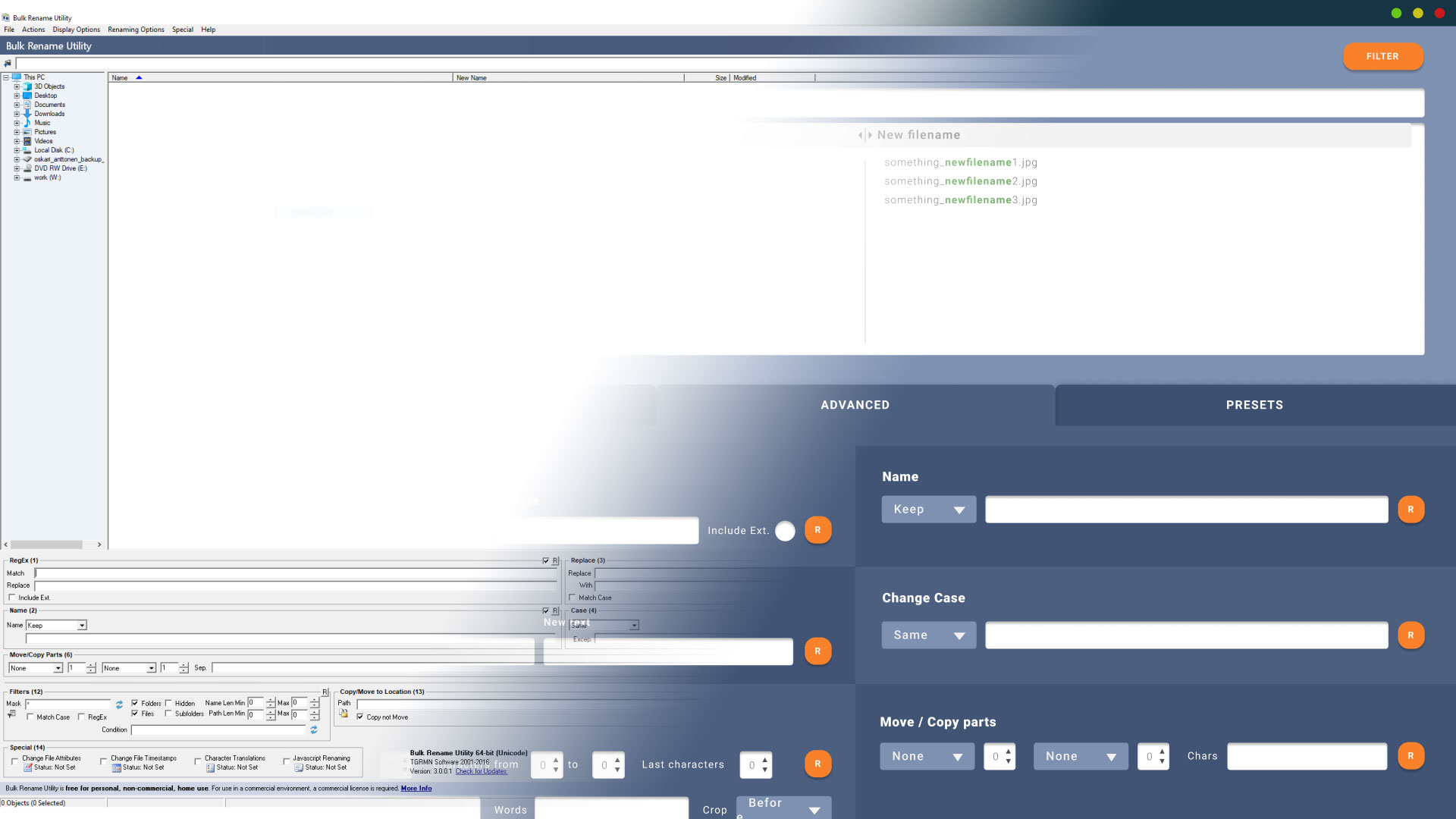Click the Javascript Renaming status icon
The image size is (1456, 819).
(299, 767)
